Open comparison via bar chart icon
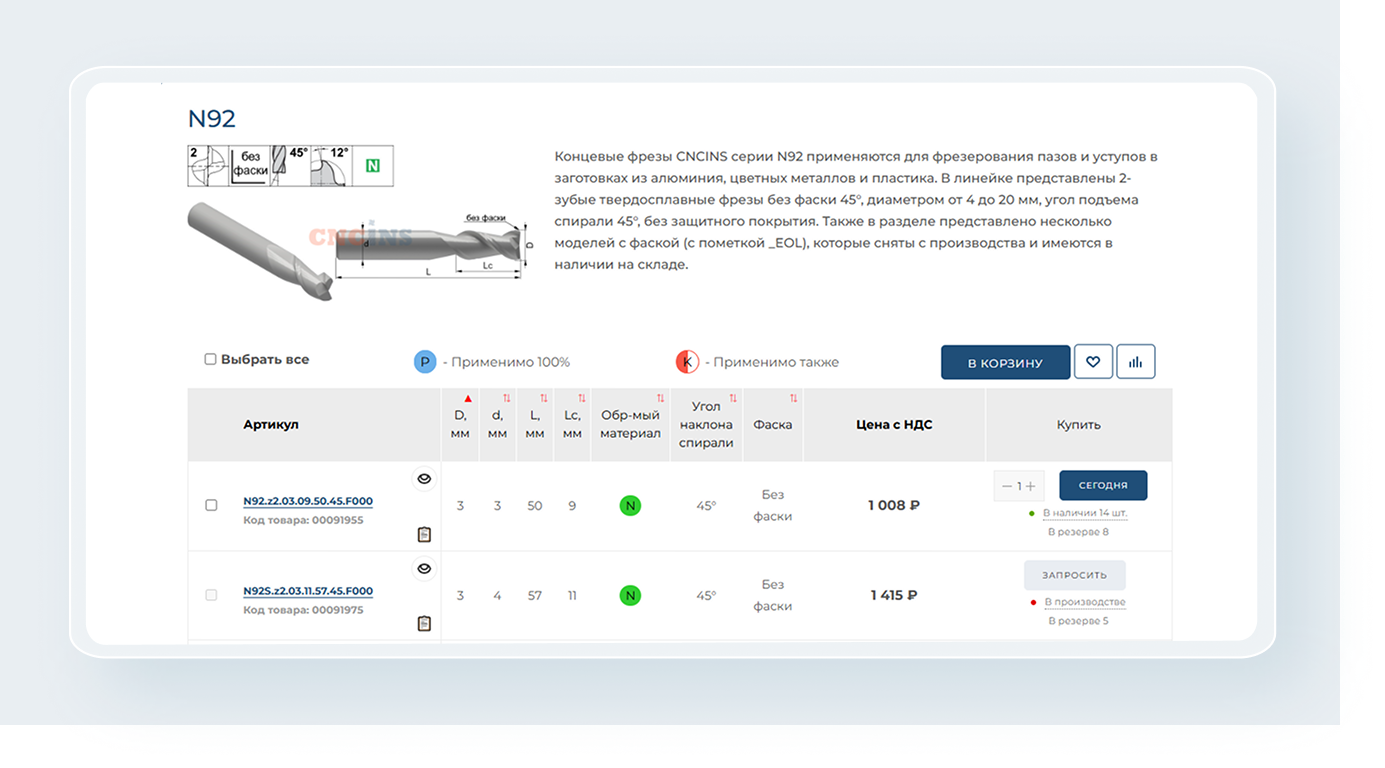 coord(1136,362)
